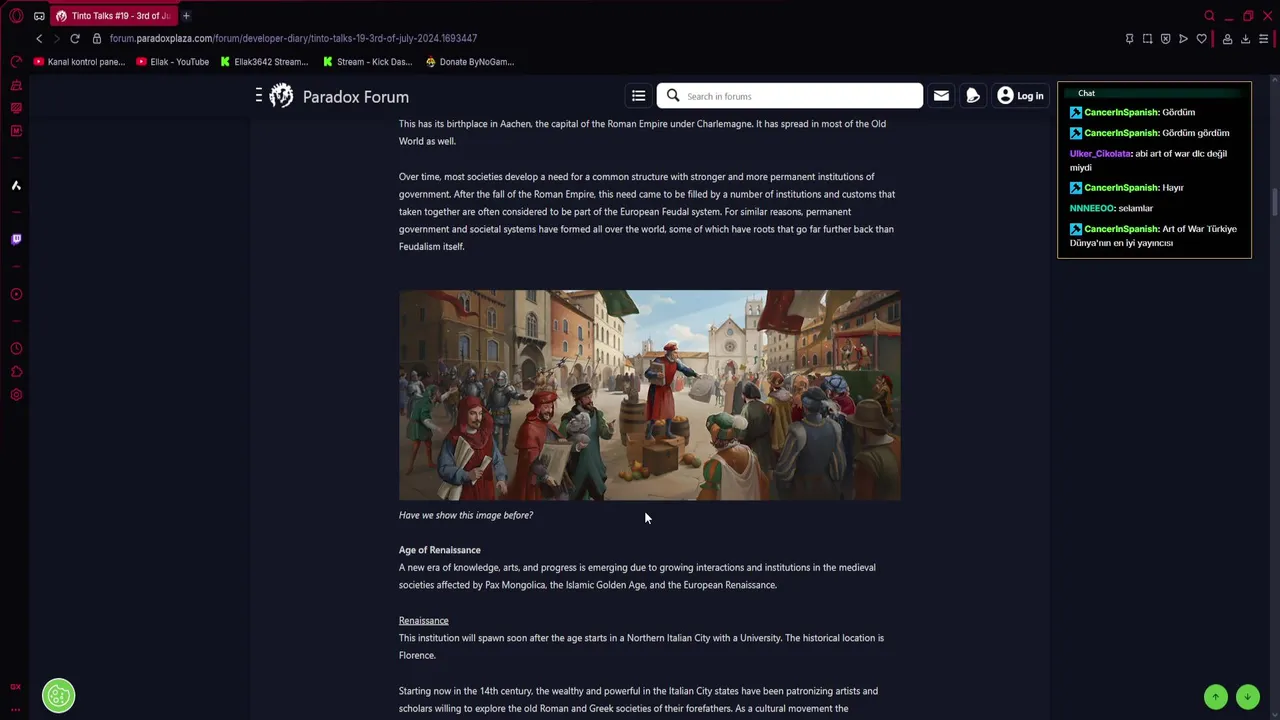Open the Kanal kontrol paneli bookmark

pyautogui.click(x=79, y=62)
